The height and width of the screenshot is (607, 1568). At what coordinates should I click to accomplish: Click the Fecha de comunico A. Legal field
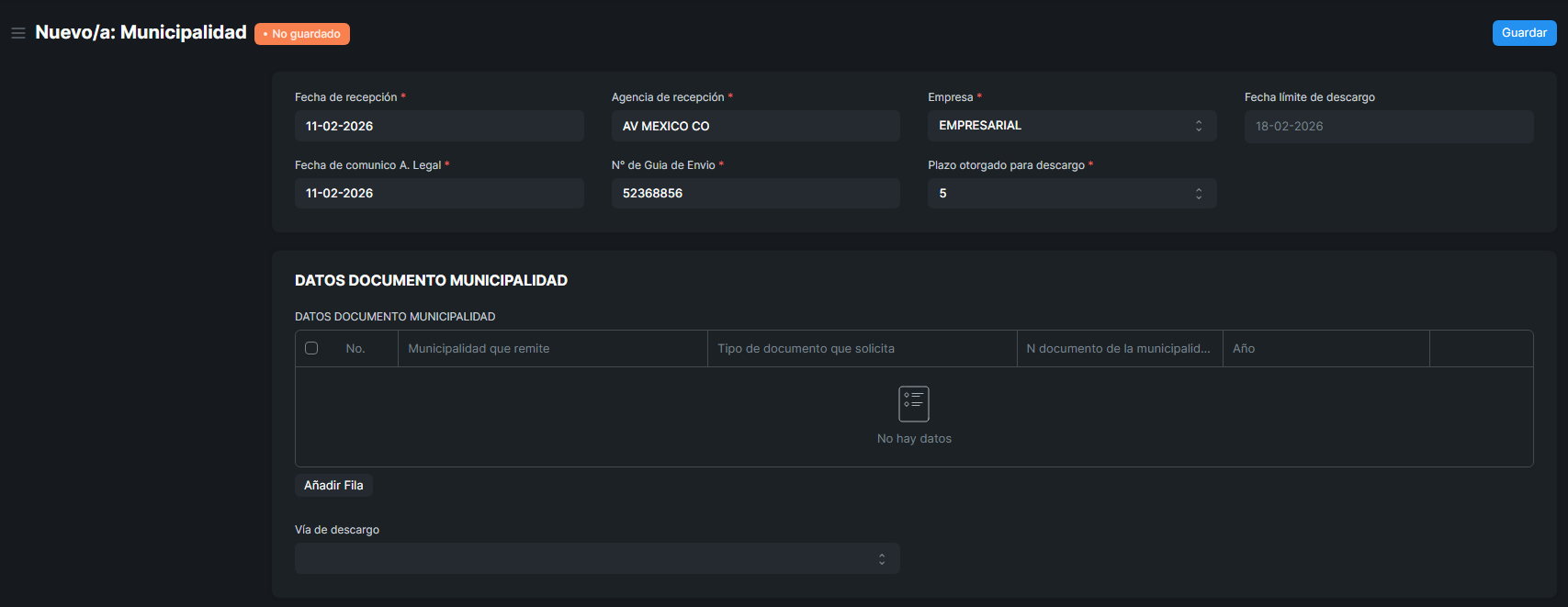tap(438, 193)
